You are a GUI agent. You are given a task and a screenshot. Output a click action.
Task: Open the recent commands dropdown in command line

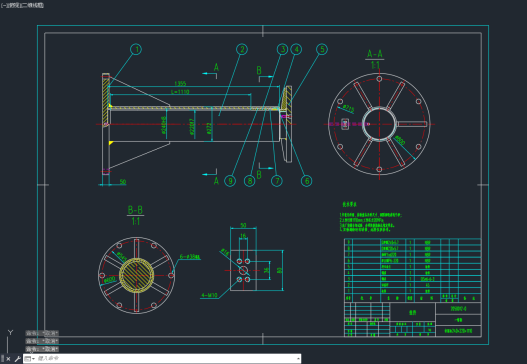(29, 359)
